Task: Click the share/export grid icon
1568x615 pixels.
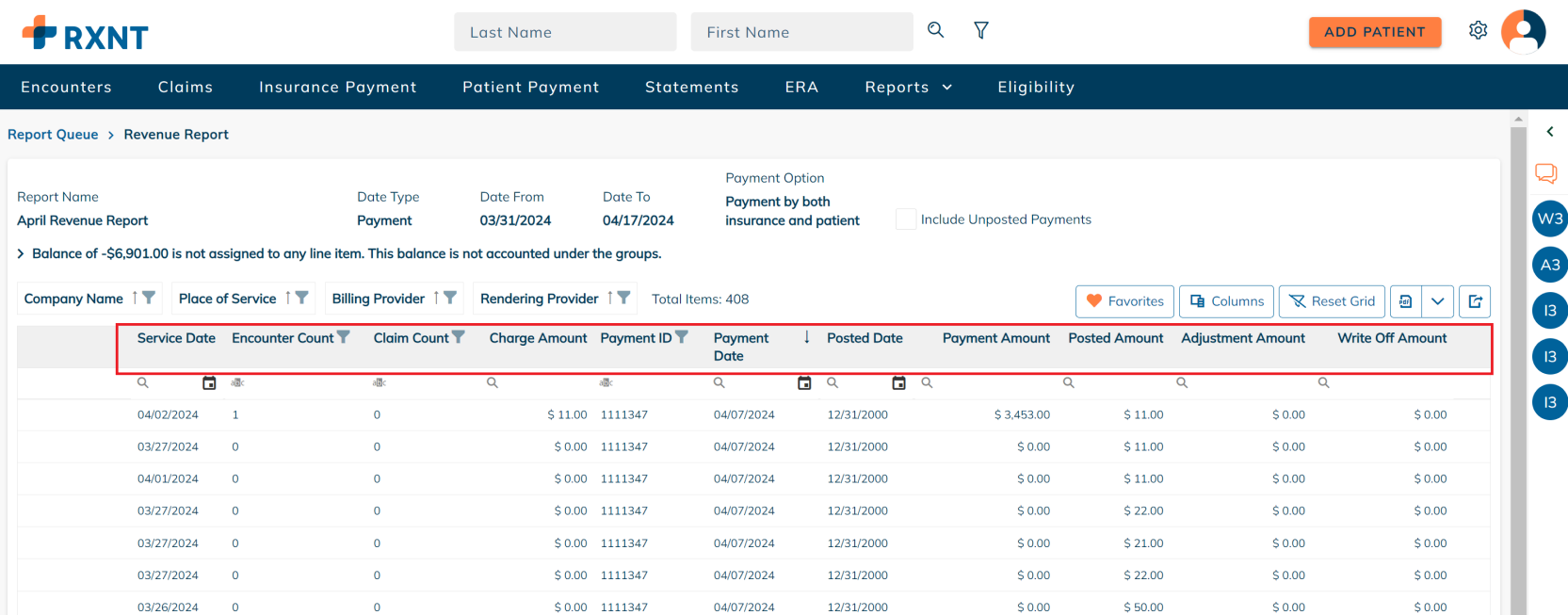Action: click(x=1476, y=301)
